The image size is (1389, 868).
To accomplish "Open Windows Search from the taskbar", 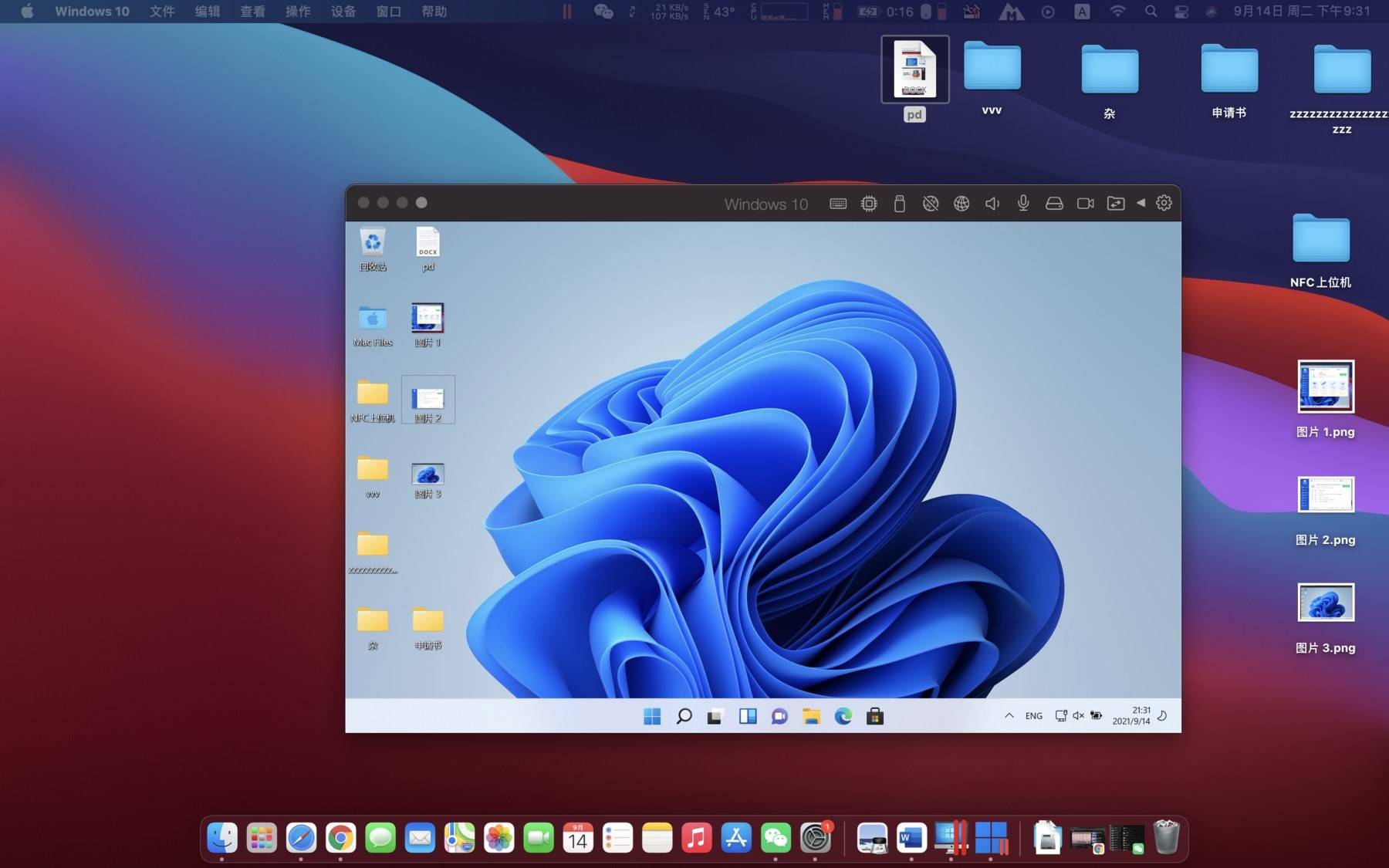I will point(684,716).
